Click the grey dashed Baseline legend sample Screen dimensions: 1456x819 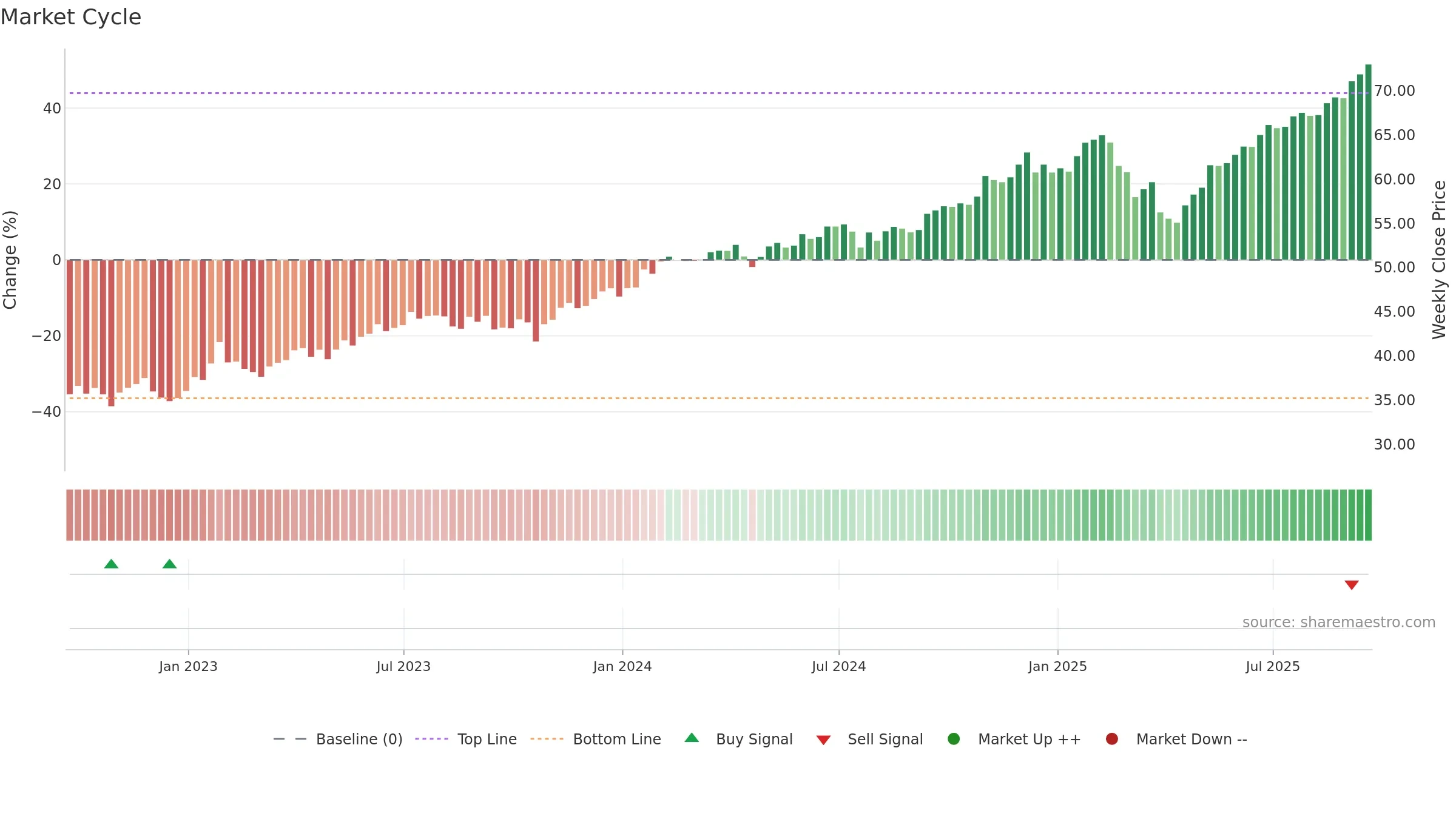(x=290, y=739)
